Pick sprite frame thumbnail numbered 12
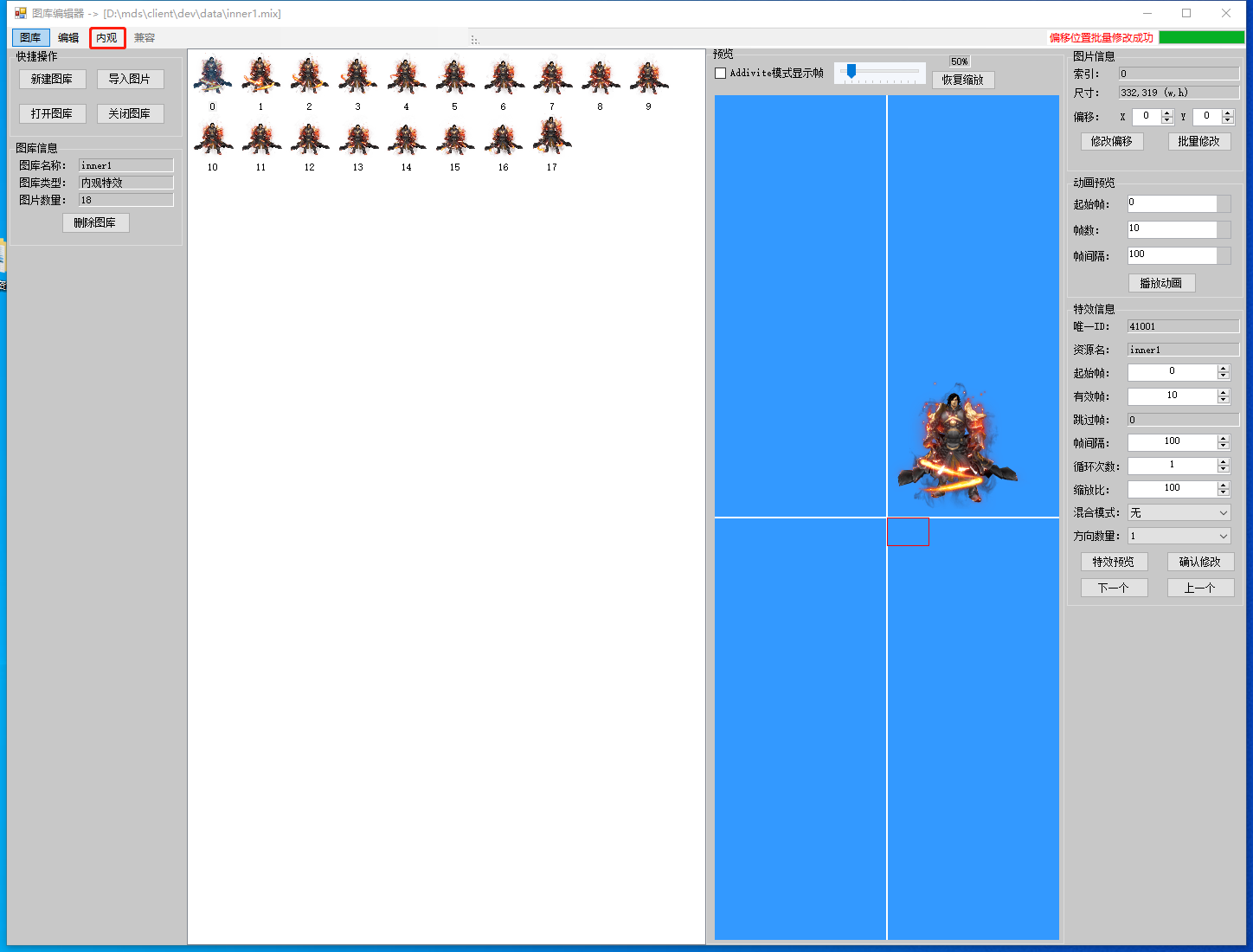1253x952 pixels. tap(309, 138)
